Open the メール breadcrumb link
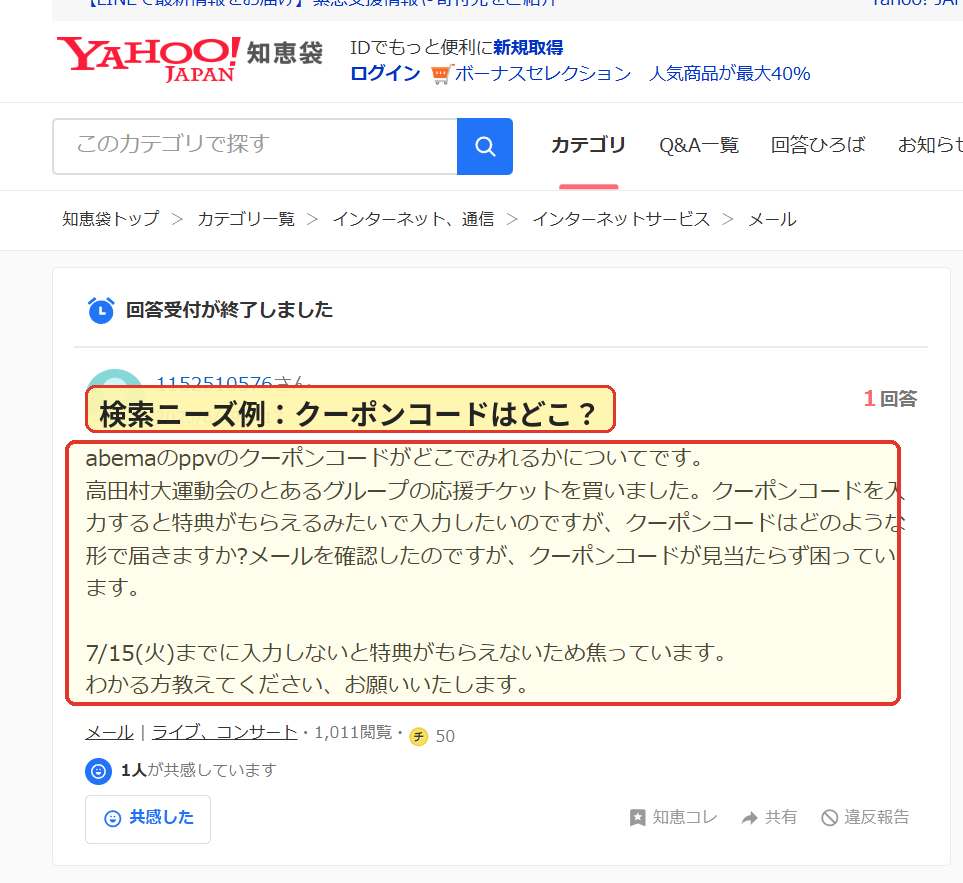The width and height of the screenshot is (963, 883). (772, 219)
